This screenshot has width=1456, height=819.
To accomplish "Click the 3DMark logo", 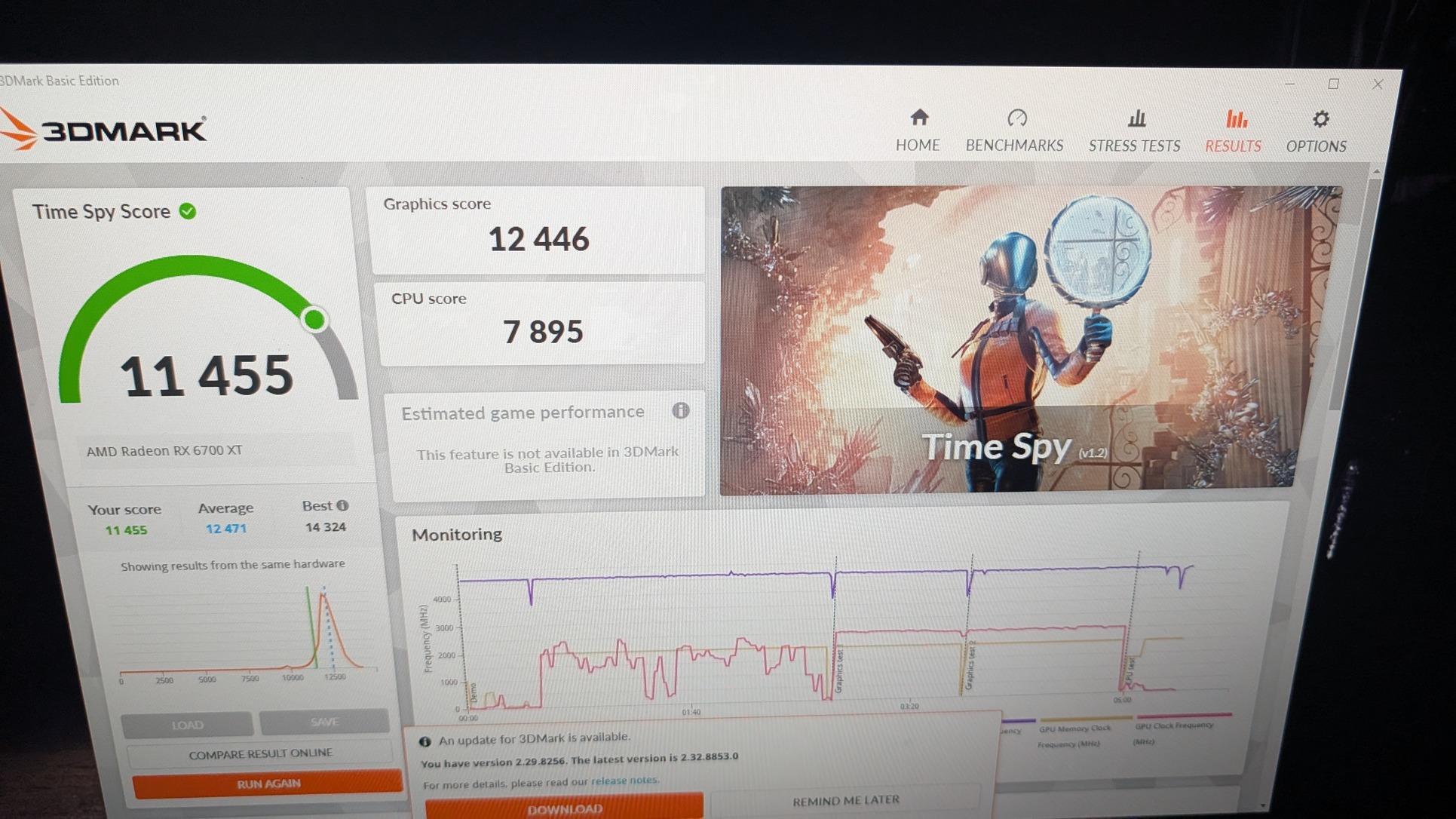I will [x=106, y=130].
